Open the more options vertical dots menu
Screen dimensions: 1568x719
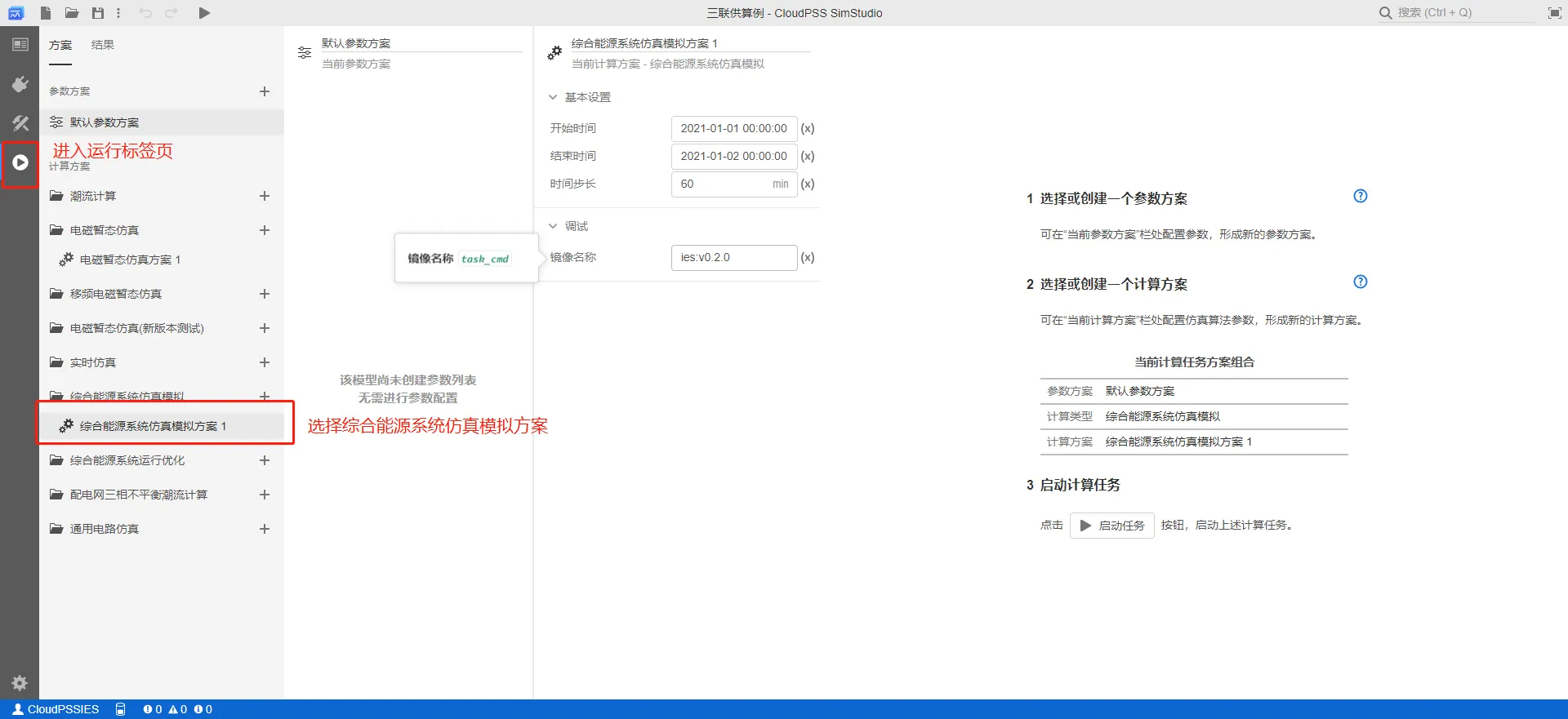118,13
